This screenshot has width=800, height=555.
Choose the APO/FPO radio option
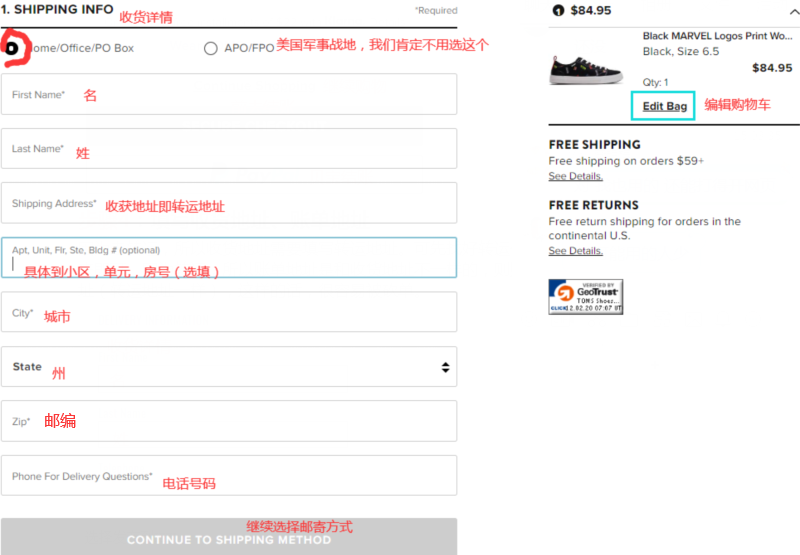[211, 48]
